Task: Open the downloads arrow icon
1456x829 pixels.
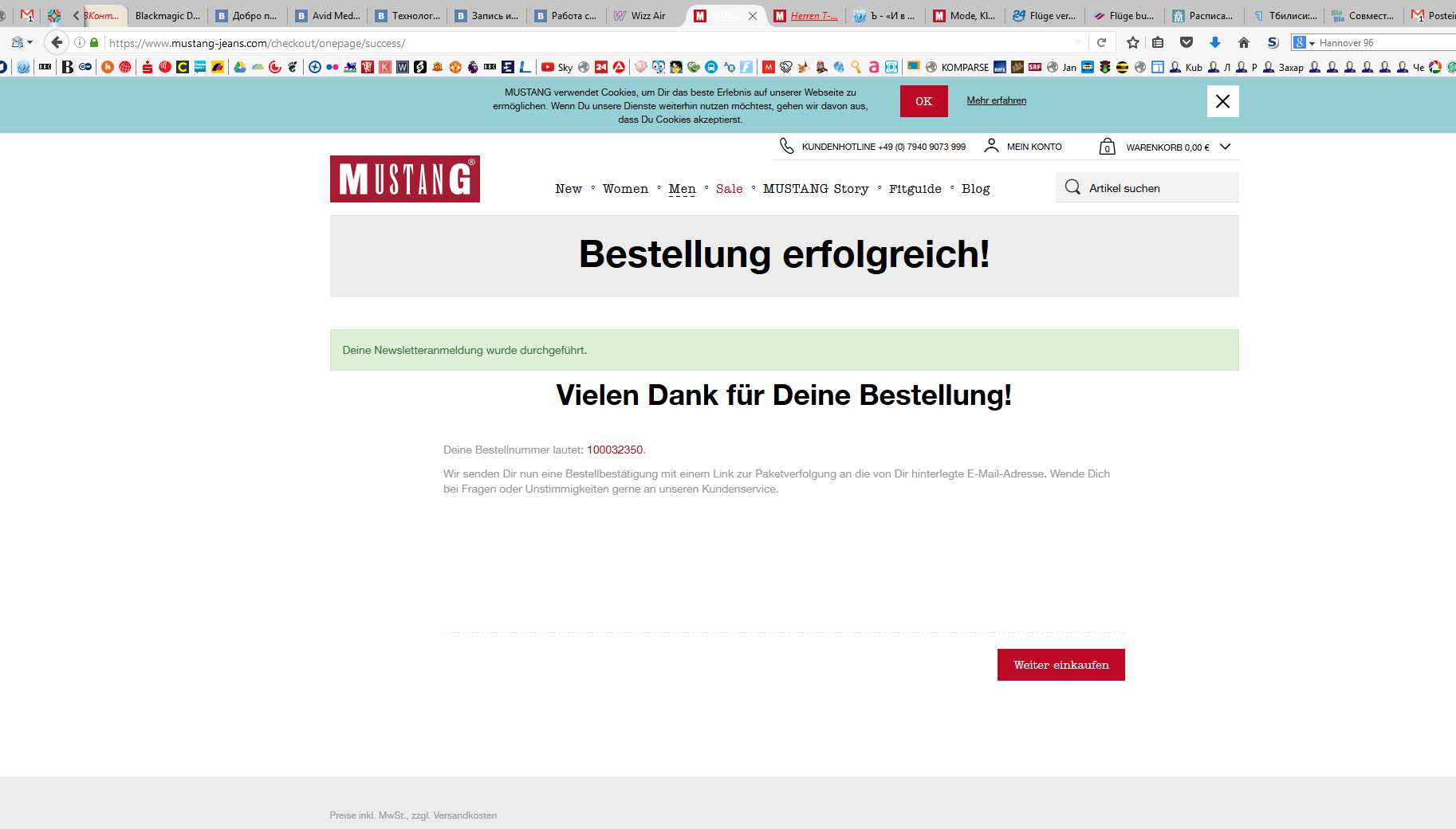Action: click(x=1214, y=42)
